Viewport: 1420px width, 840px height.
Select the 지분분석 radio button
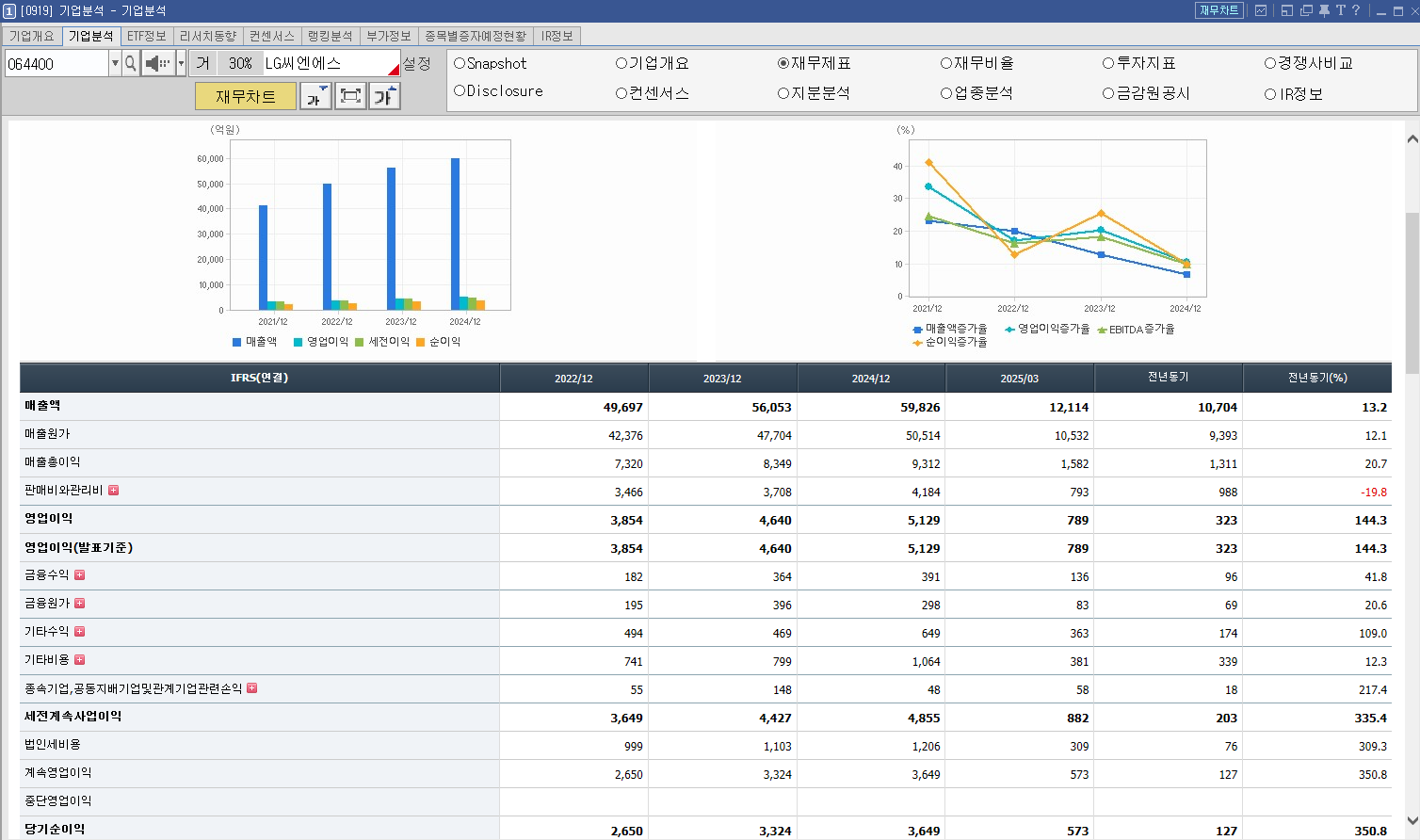point(783,93)
